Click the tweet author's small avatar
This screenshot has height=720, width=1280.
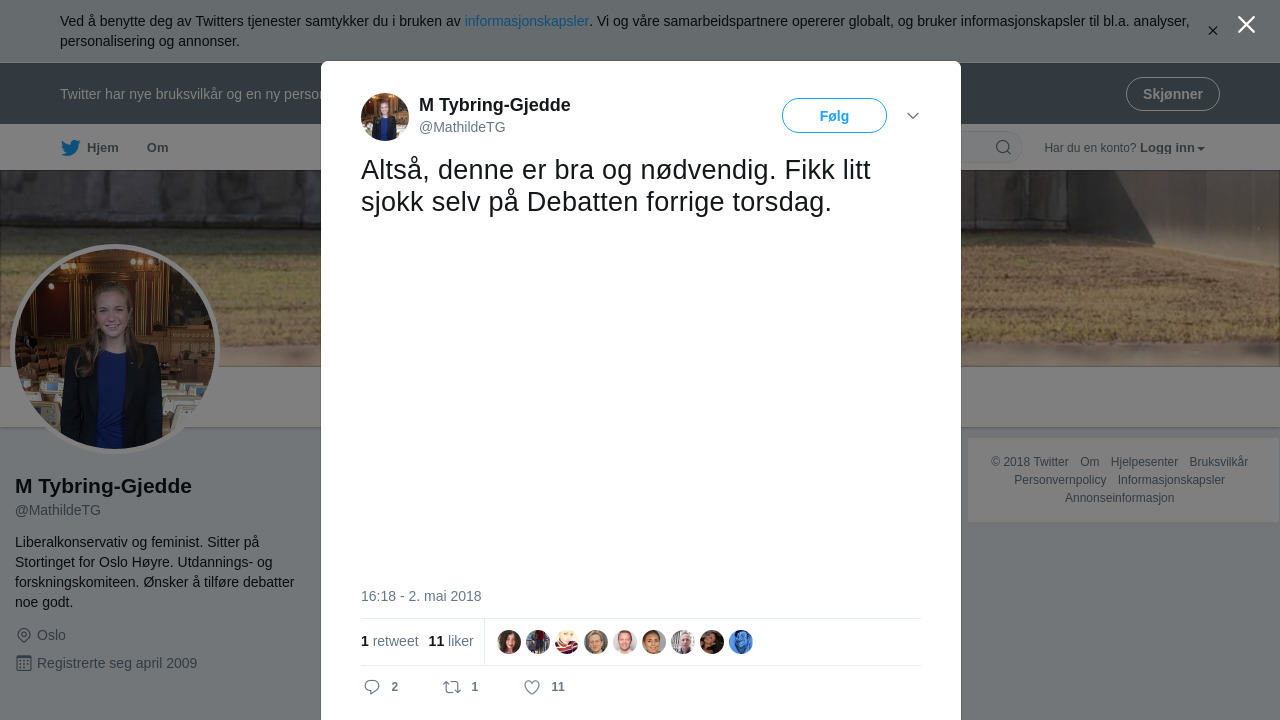[385, 117]
